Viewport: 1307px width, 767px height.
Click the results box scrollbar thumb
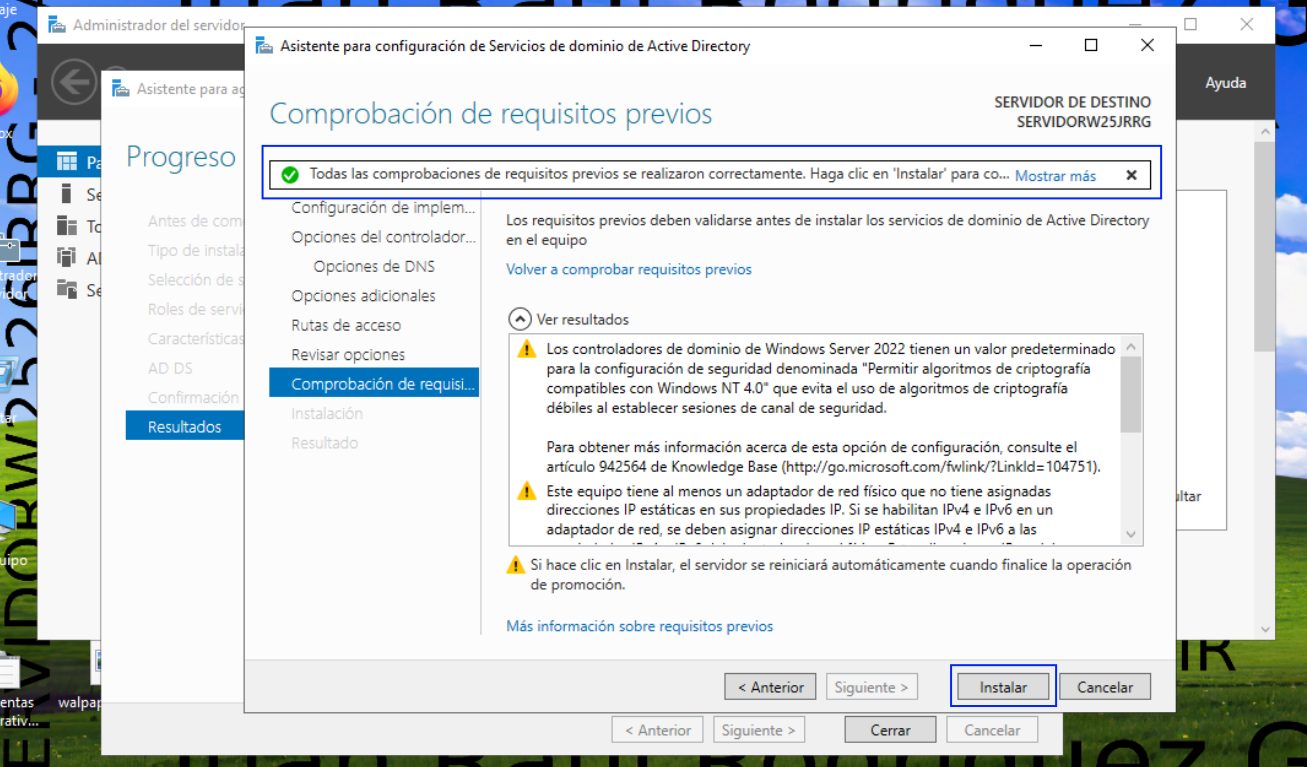[1131, 394]
